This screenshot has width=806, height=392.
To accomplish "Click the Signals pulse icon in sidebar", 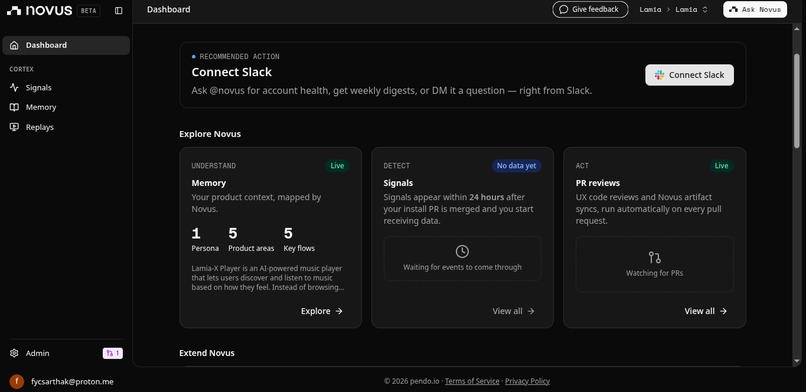I will point(14,88).
